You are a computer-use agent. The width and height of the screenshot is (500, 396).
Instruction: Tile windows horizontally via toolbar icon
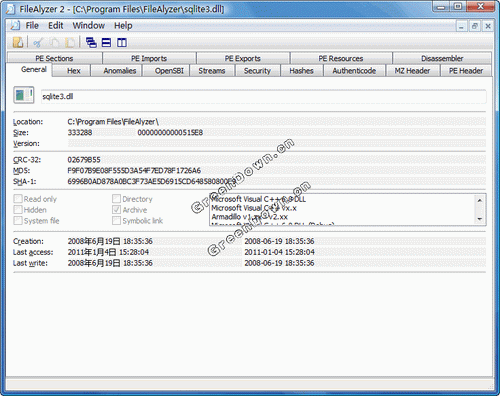click(106, 42)
